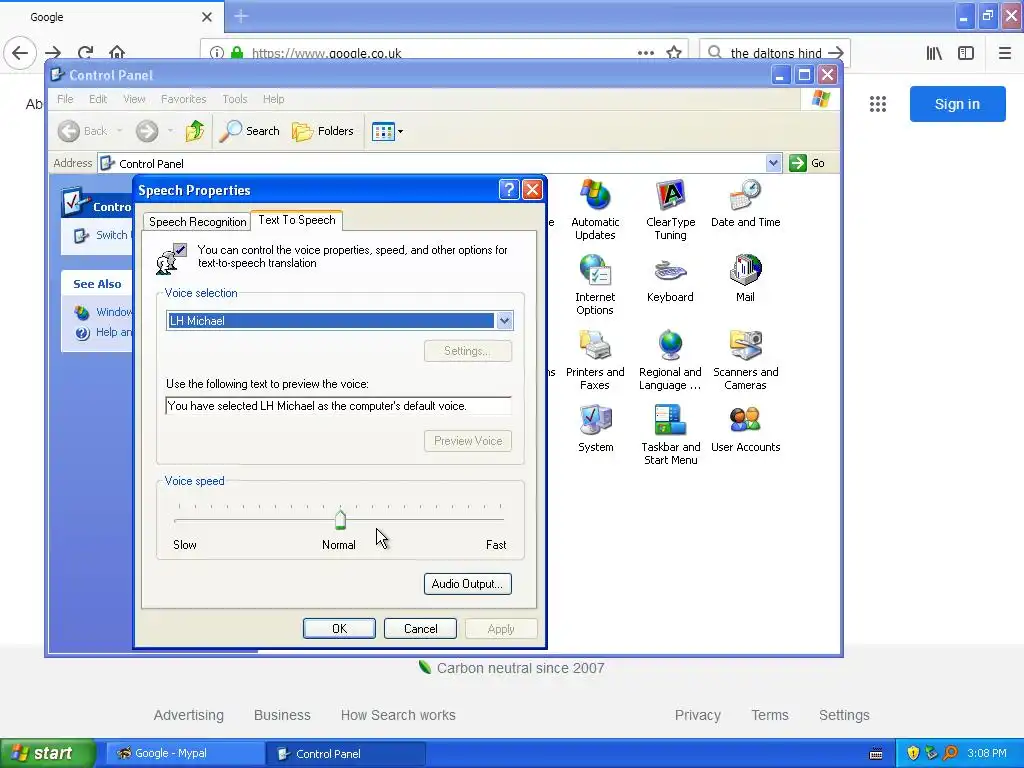Open User Accounts icon
1024x768 pixels.
pyautogui.click(x=745, y=428)
